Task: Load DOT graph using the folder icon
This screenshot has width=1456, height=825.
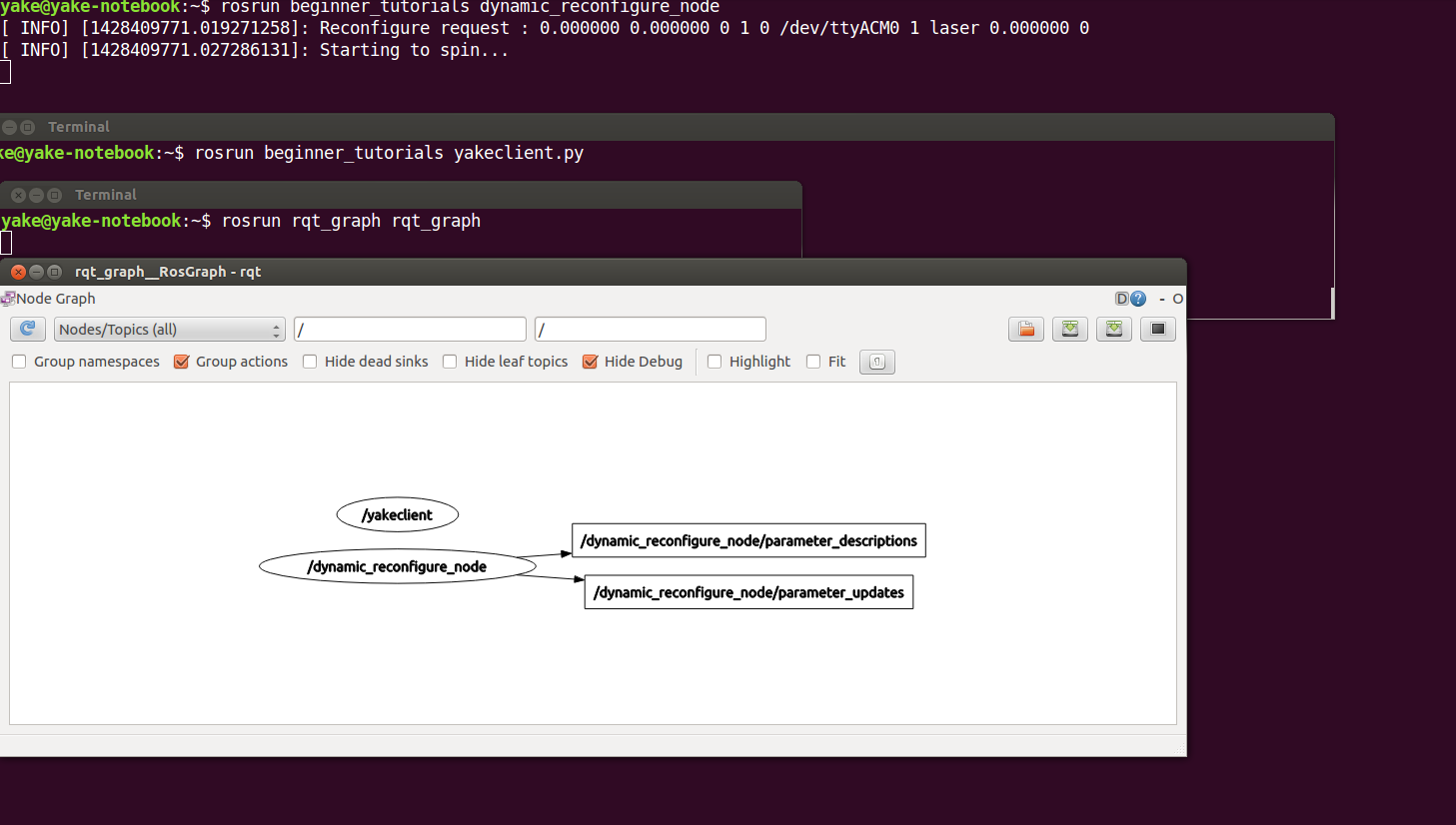Action: [1026, 329]
